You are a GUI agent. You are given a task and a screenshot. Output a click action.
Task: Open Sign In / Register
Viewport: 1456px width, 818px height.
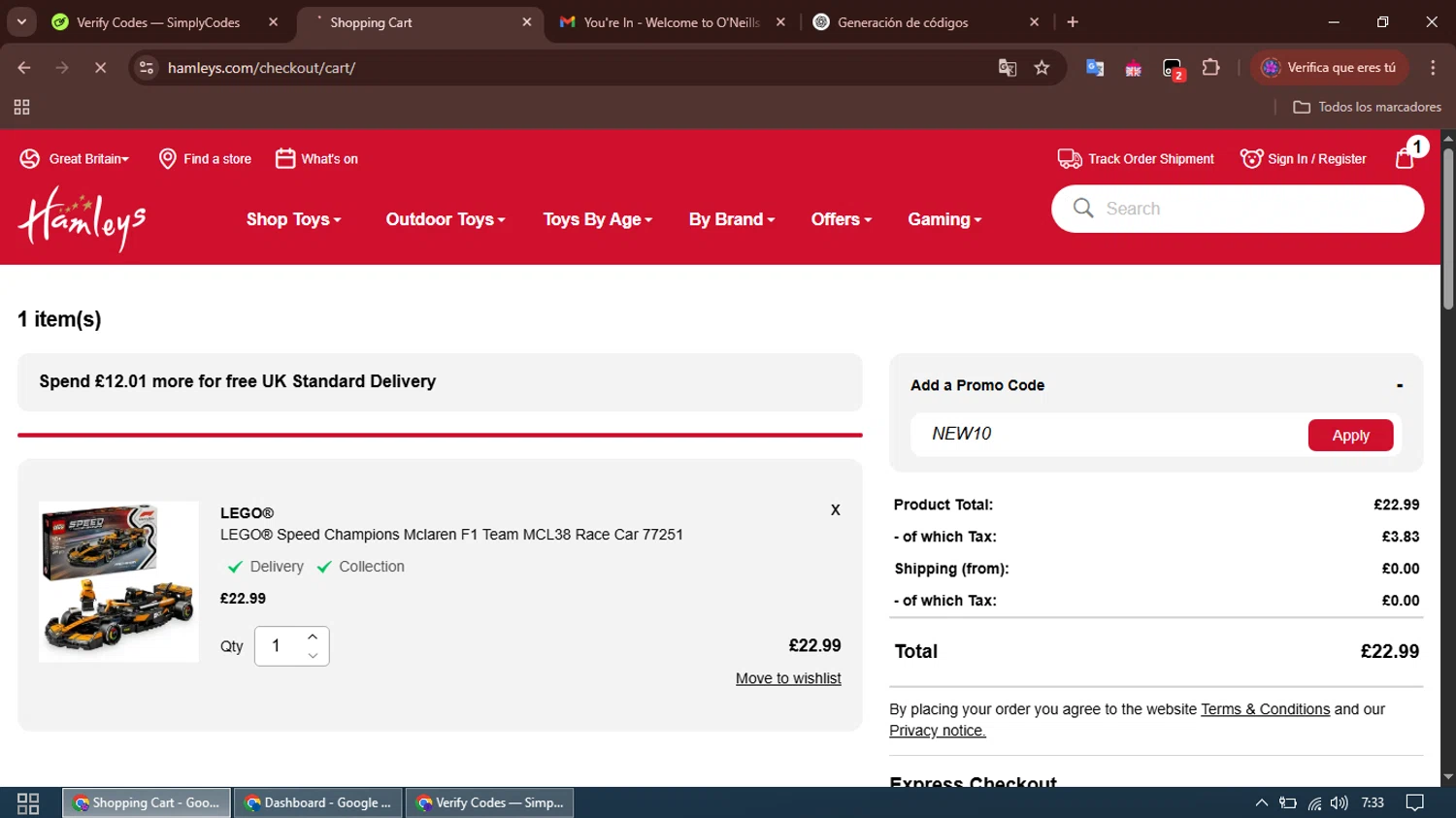pos(1304,159)
